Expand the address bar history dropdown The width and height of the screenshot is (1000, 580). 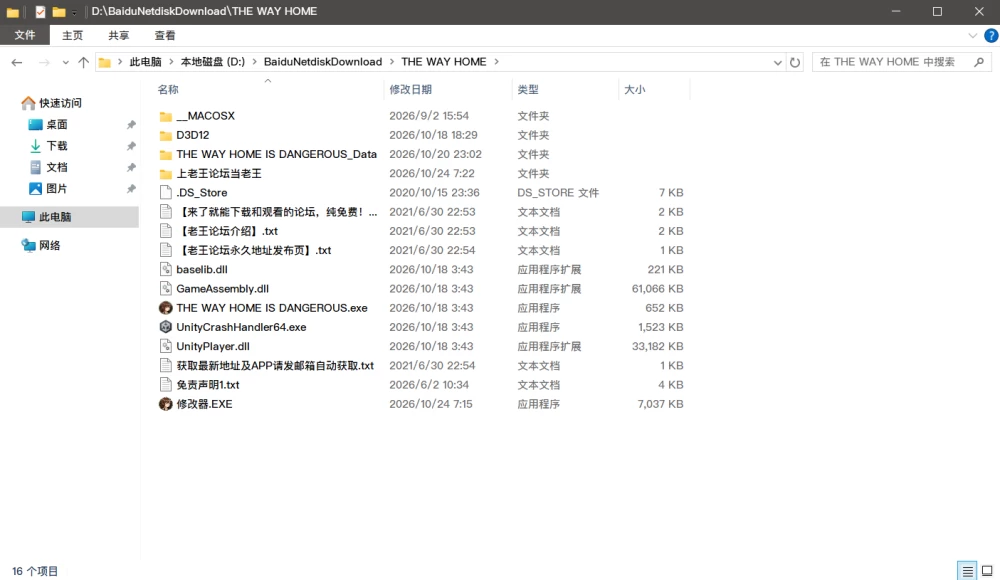[x=777, y=63]
